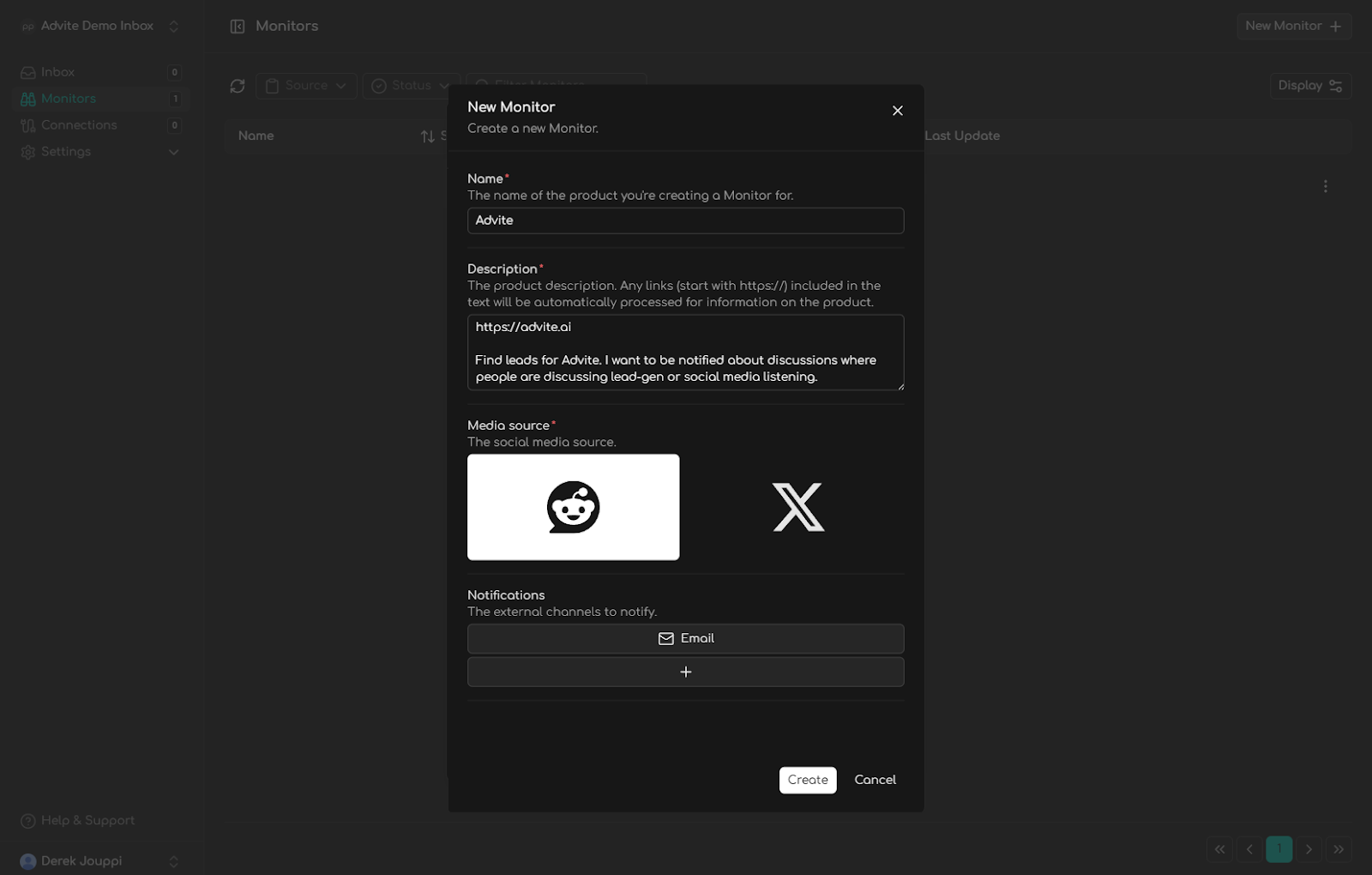Sort by the Name column arrows
The height and width of the screenshot is (875, 1372).
[x=426, y=136]
